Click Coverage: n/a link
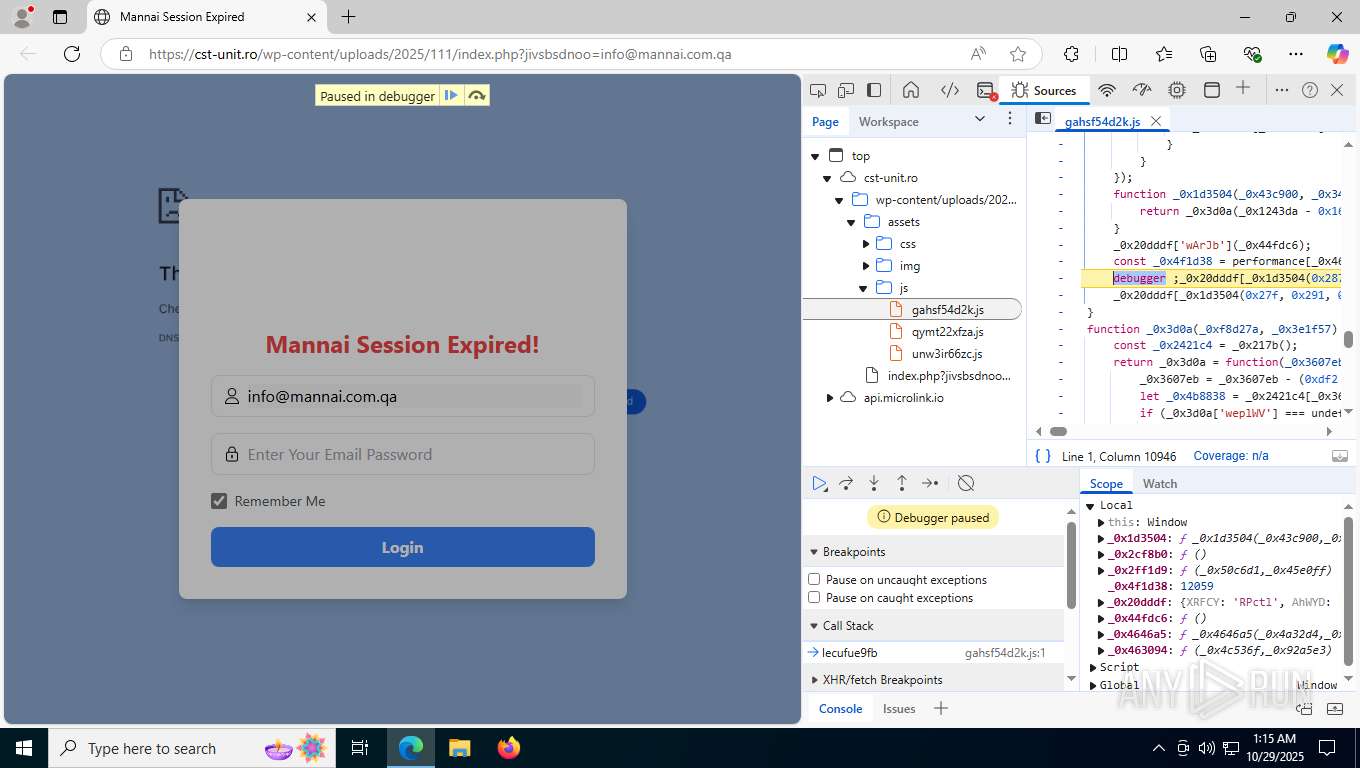 point(1231,456)
